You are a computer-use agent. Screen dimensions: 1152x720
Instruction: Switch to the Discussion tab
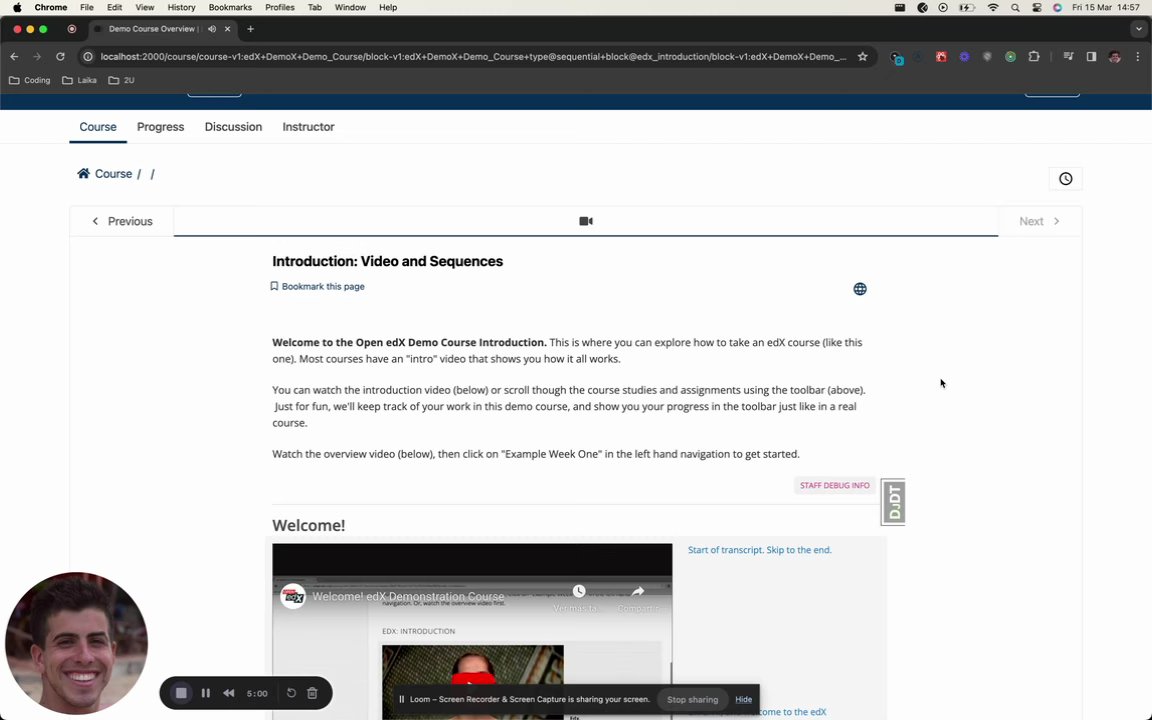233,127
